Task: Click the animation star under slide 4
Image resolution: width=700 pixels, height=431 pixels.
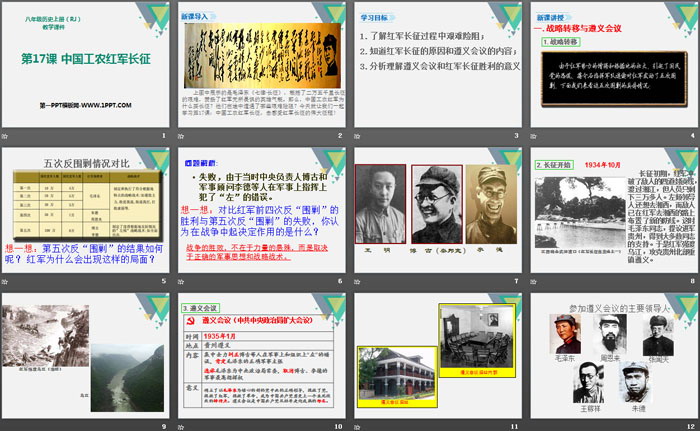Action: point(533,136)
